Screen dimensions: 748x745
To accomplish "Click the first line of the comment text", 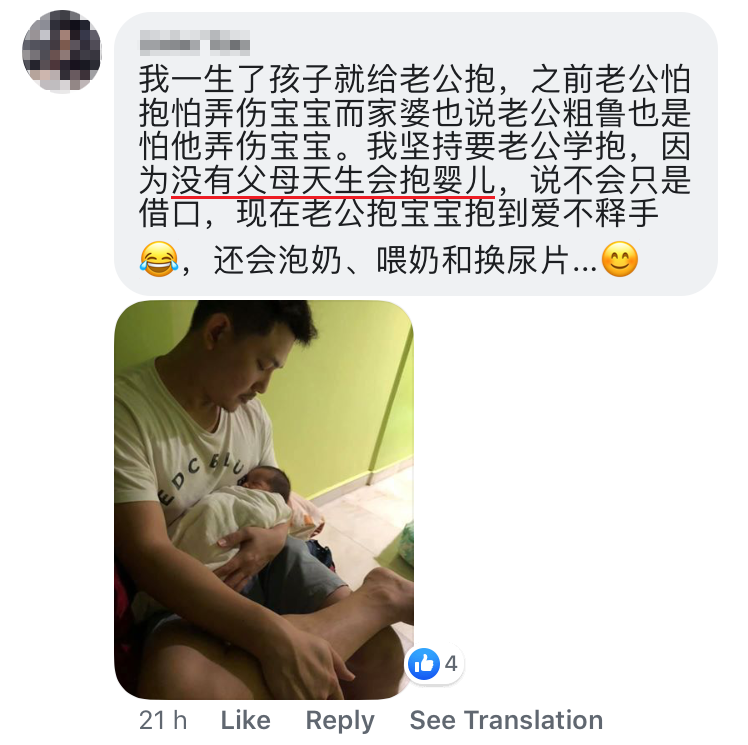I will [x=415, y=79].
